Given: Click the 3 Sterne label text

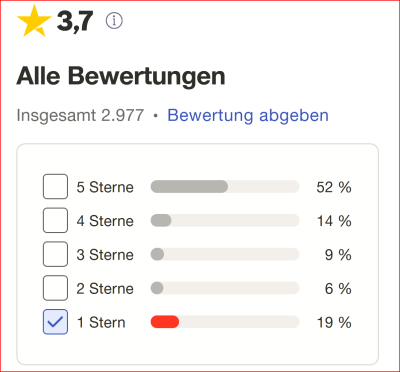Looking at the screenshot, I should coord(105,255).
